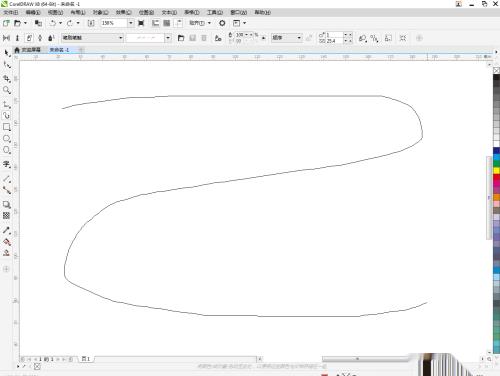Select the Transparency checkerboard tool
Image resolution: width=500 pixels, height=376 pixels.
point(6,216)
